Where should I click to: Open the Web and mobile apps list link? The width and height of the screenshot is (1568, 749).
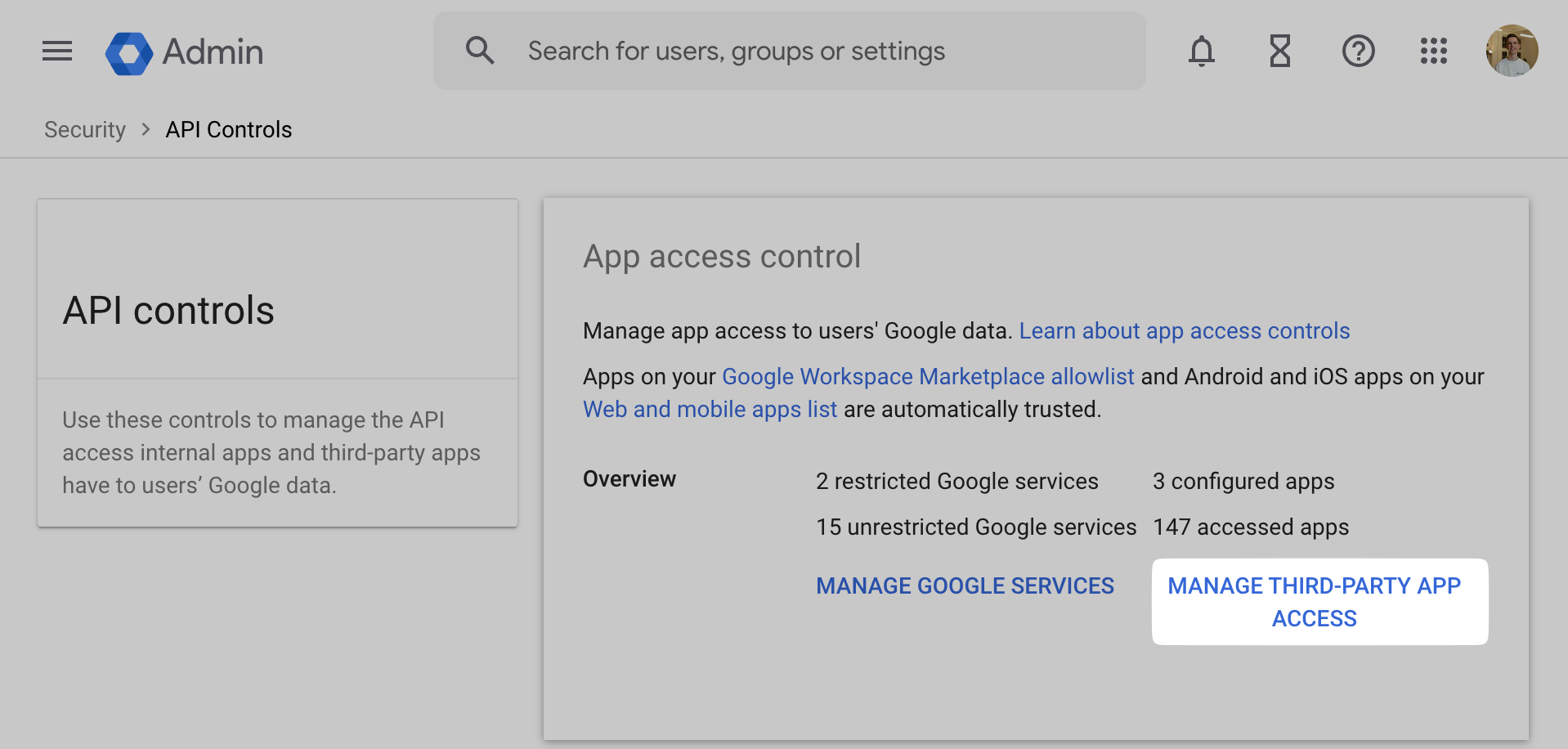pyautogui.click(x=710, y=410)
